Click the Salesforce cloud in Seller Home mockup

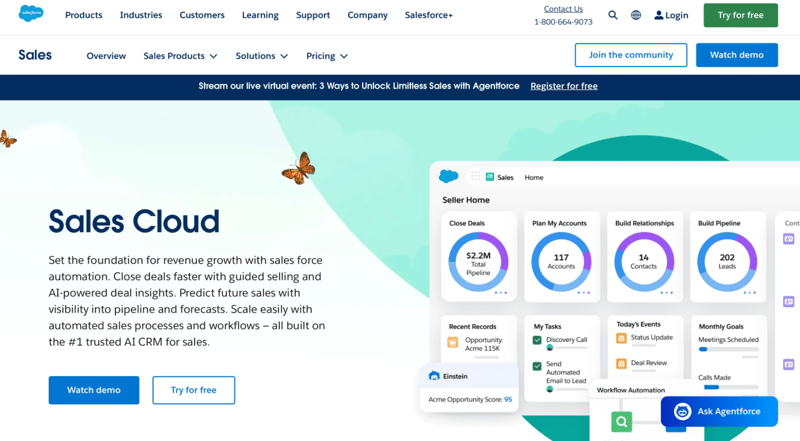pos(448,176)
